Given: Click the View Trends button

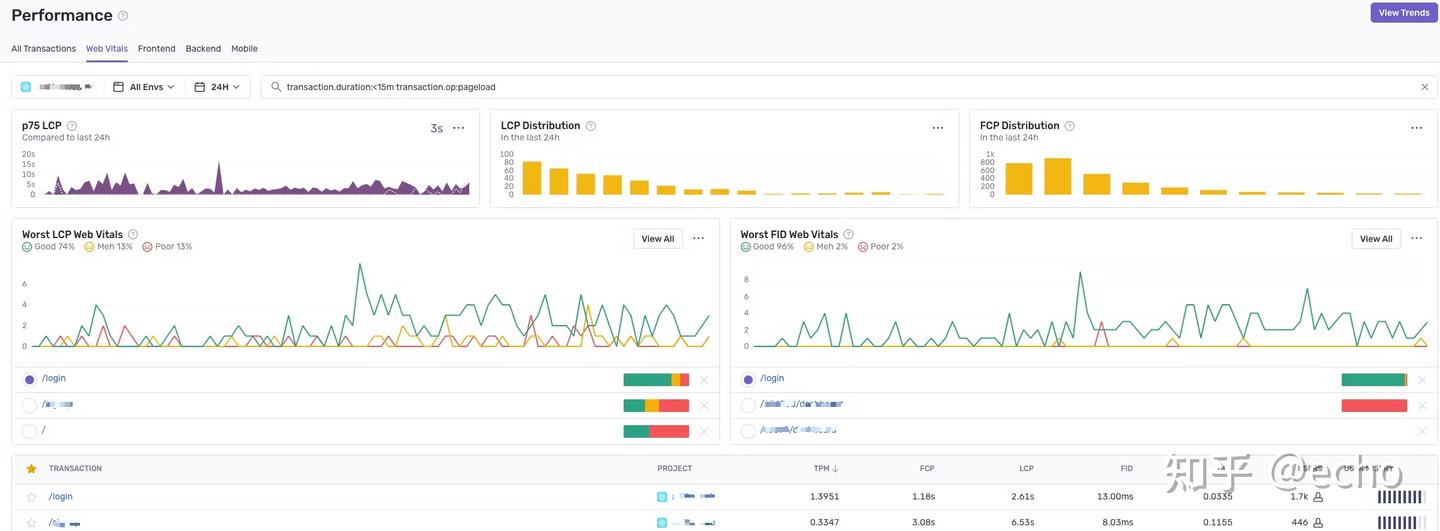Looking at the screenshot, I should point(1403,13).
